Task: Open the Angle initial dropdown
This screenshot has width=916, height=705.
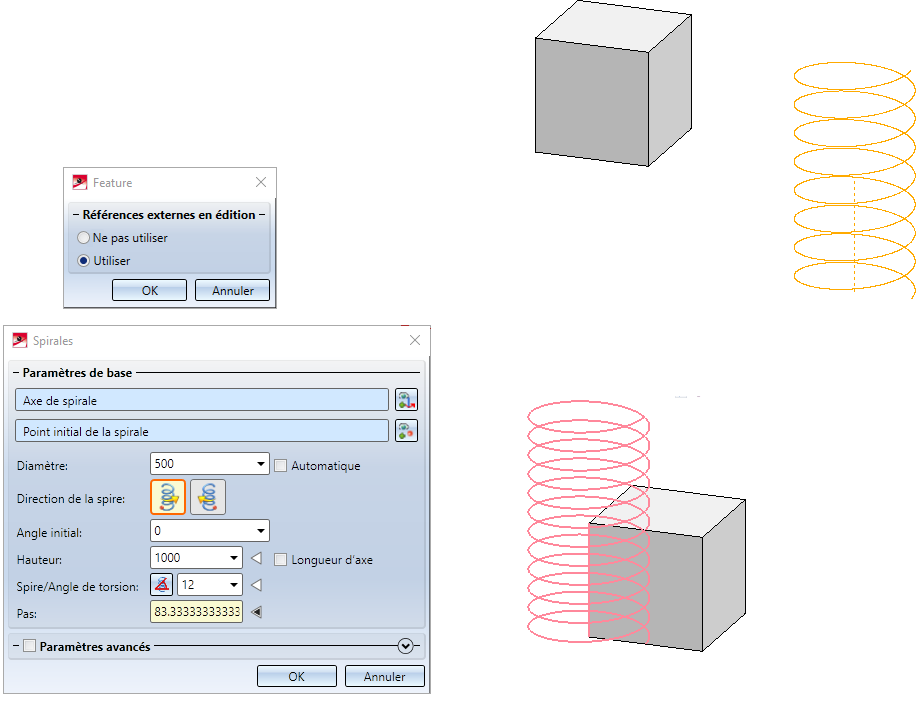Action: [x=261, y=531]
